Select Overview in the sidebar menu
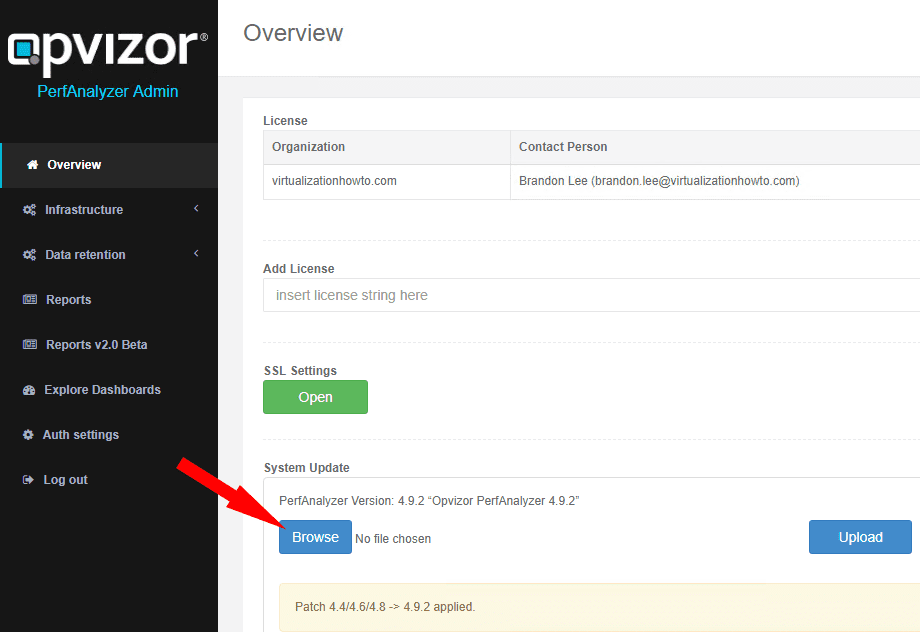 (x=70, y=165)
